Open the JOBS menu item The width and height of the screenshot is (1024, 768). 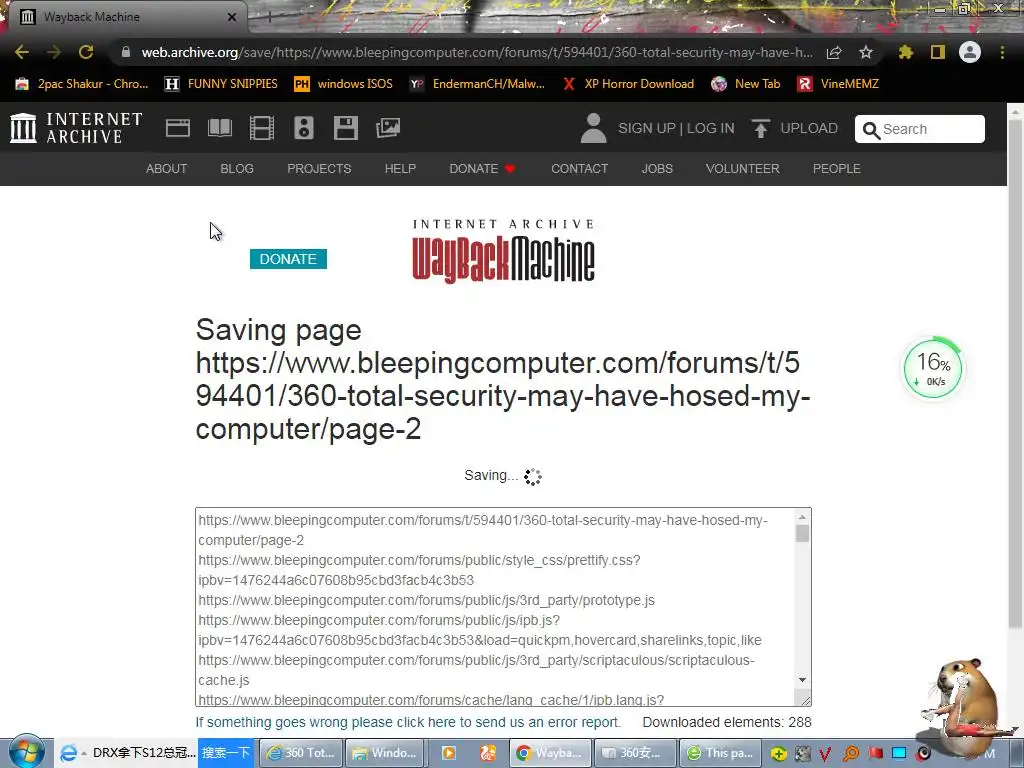657,168
